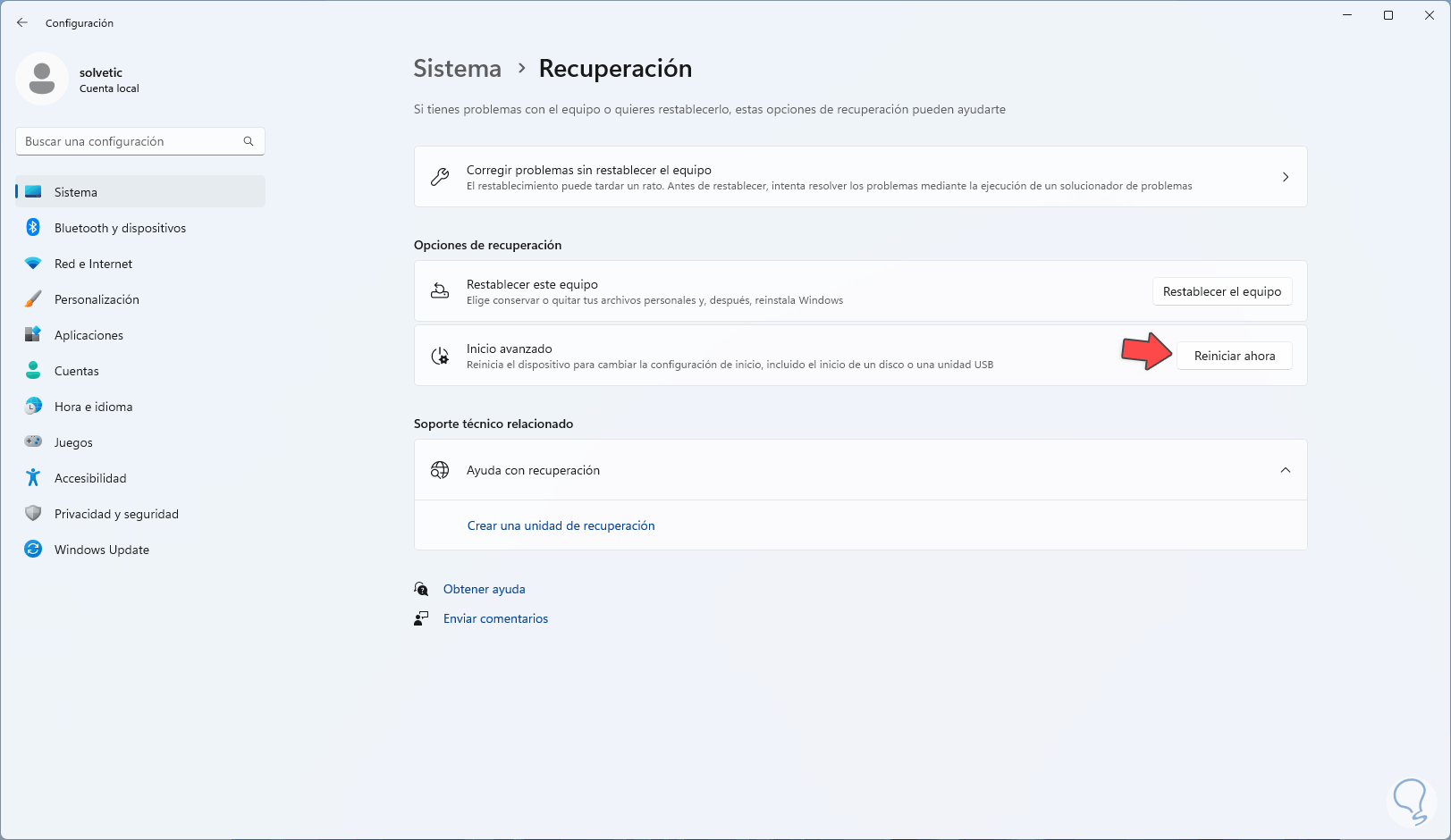This screenshot has width=1451, height=840.
Task: Open Windows Update settings
Action: point(140,550)
